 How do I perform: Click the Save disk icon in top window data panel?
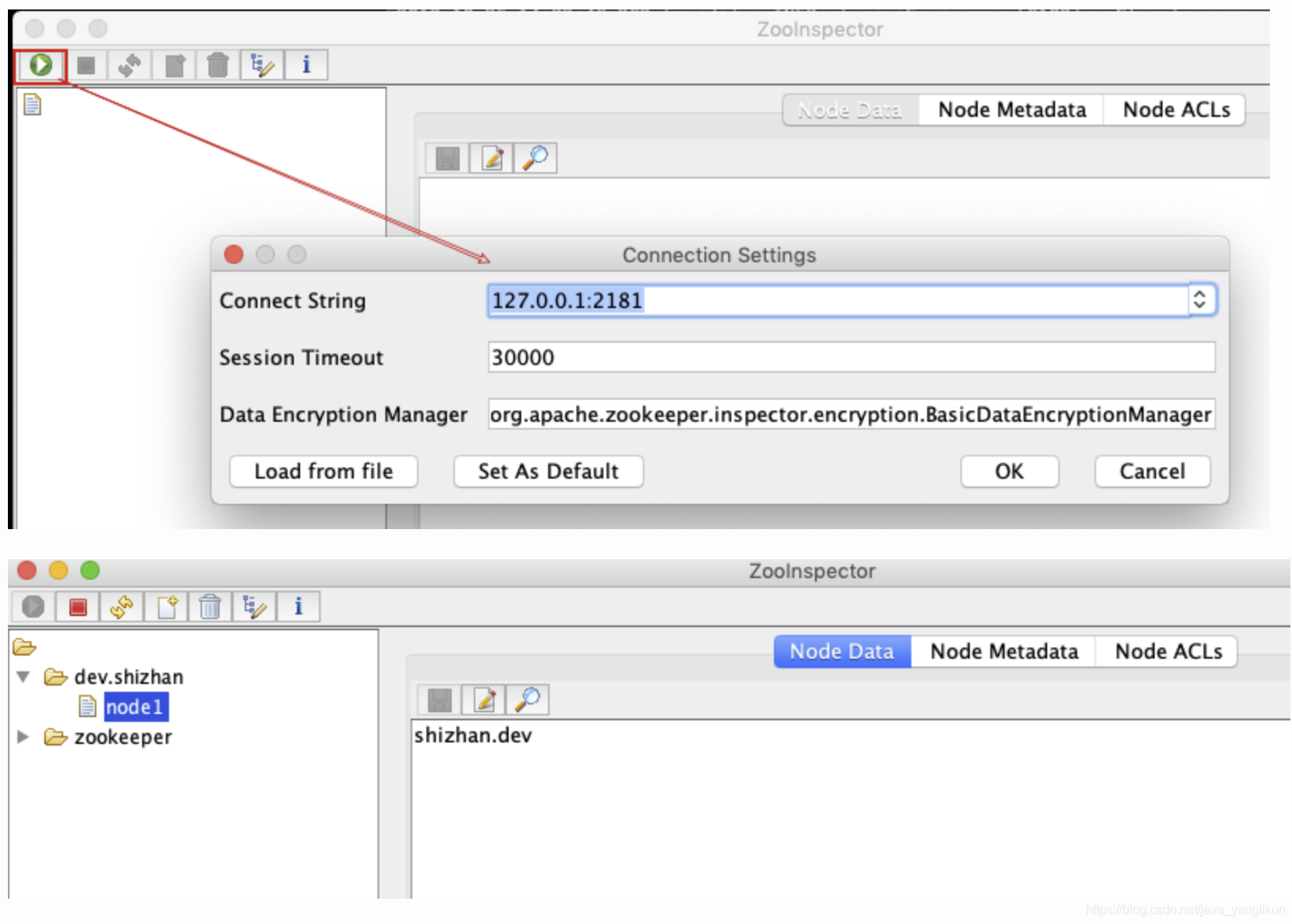[x=447, y=159]
